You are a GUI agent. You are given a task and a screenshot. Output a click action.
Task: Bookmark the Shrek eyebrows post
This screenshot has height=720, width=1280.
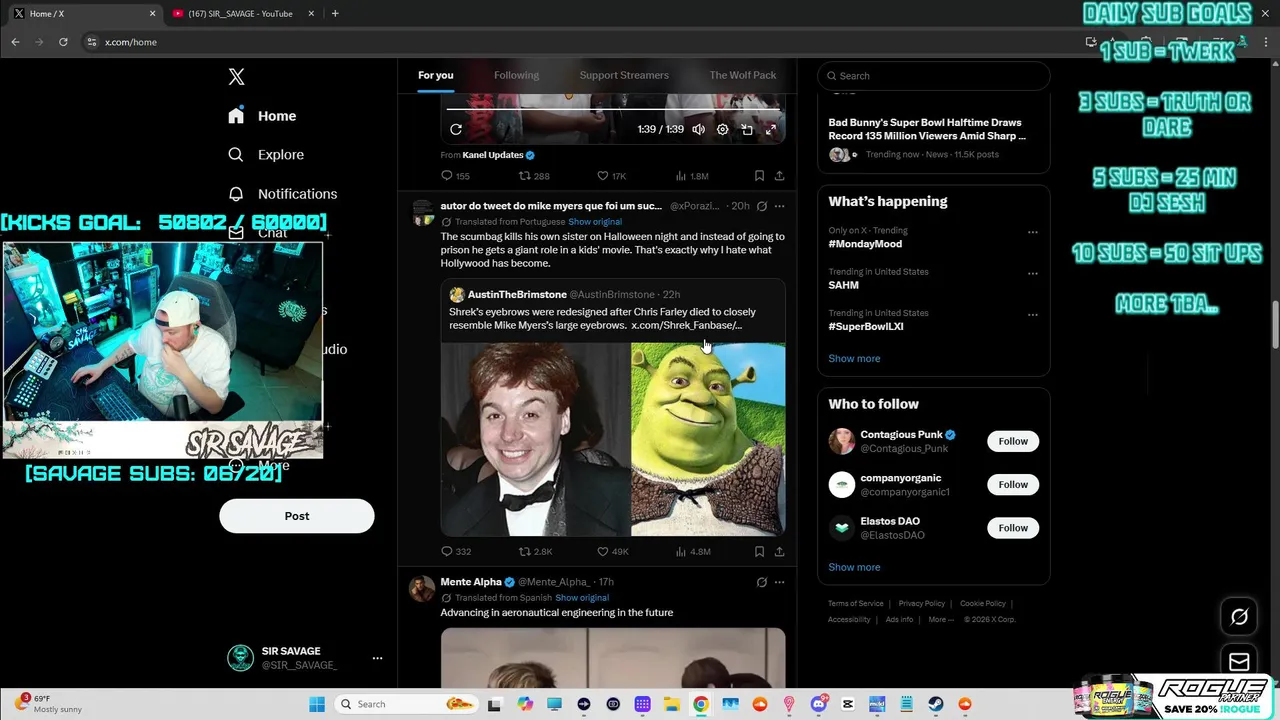click(x=759, y=551)
